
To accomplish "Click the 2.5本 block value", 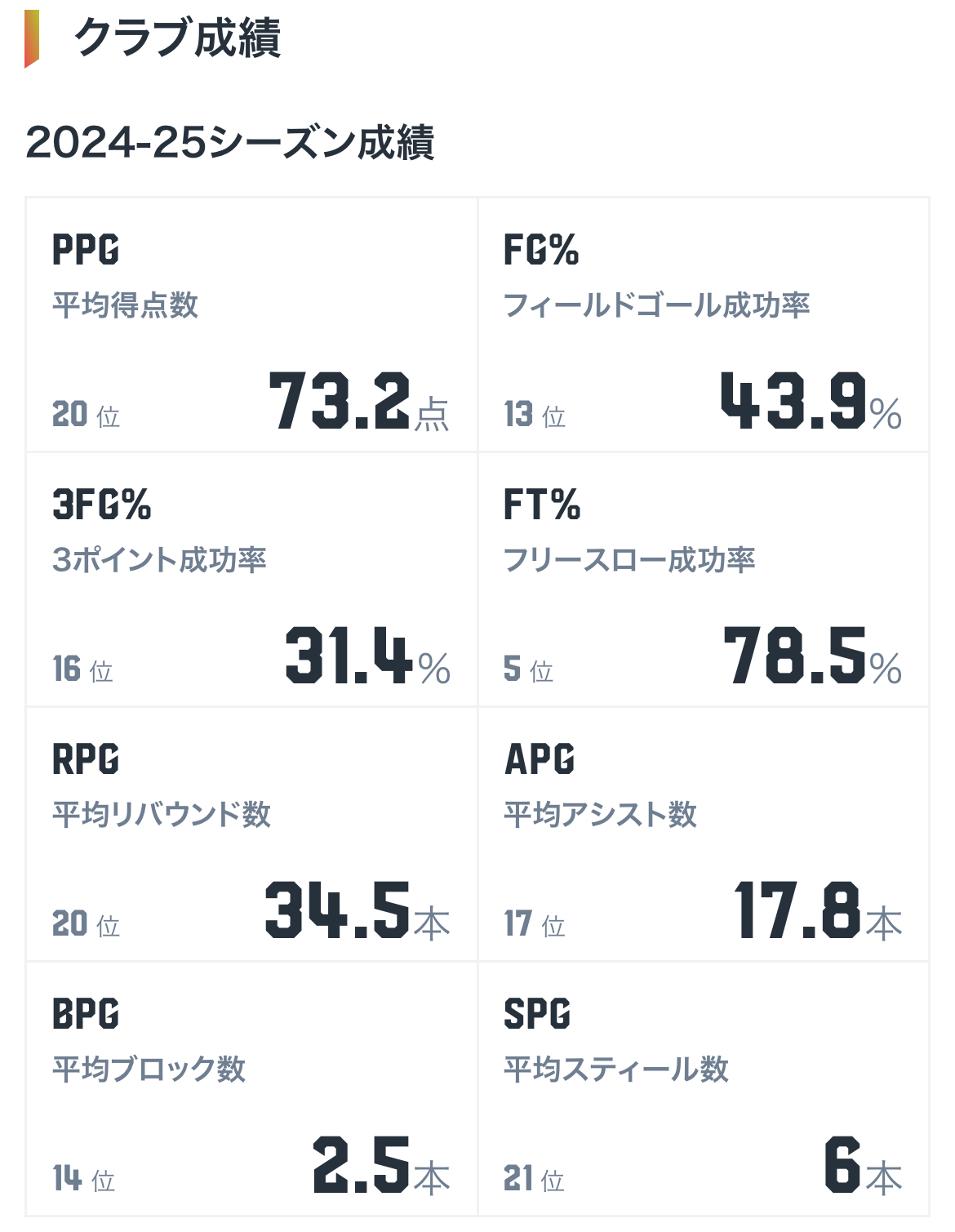I will coord(382,1165).
